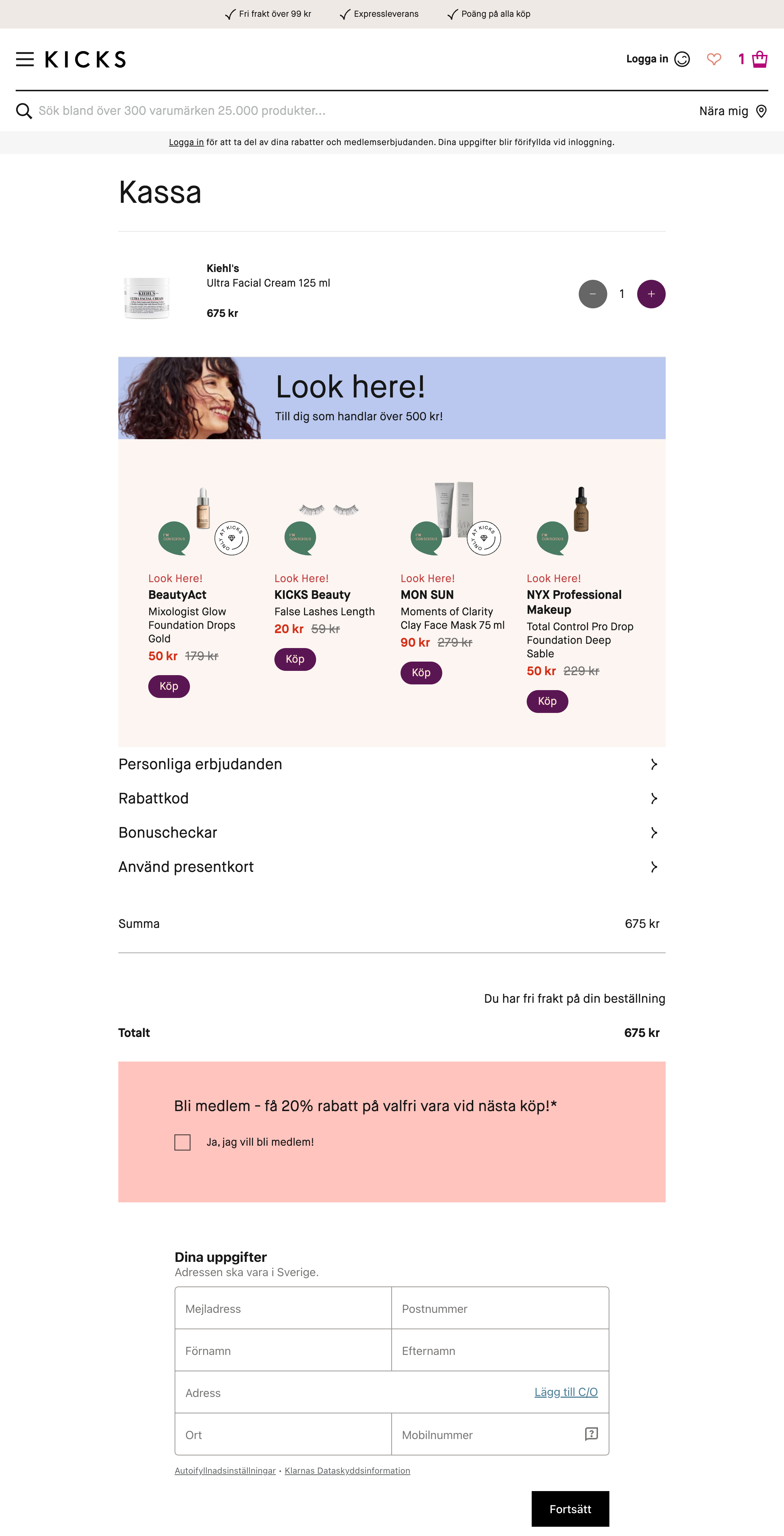This screenshot has height=1536, width=784.
Task: Increase Kiehl's quantity with plus button
Action: 651,294
